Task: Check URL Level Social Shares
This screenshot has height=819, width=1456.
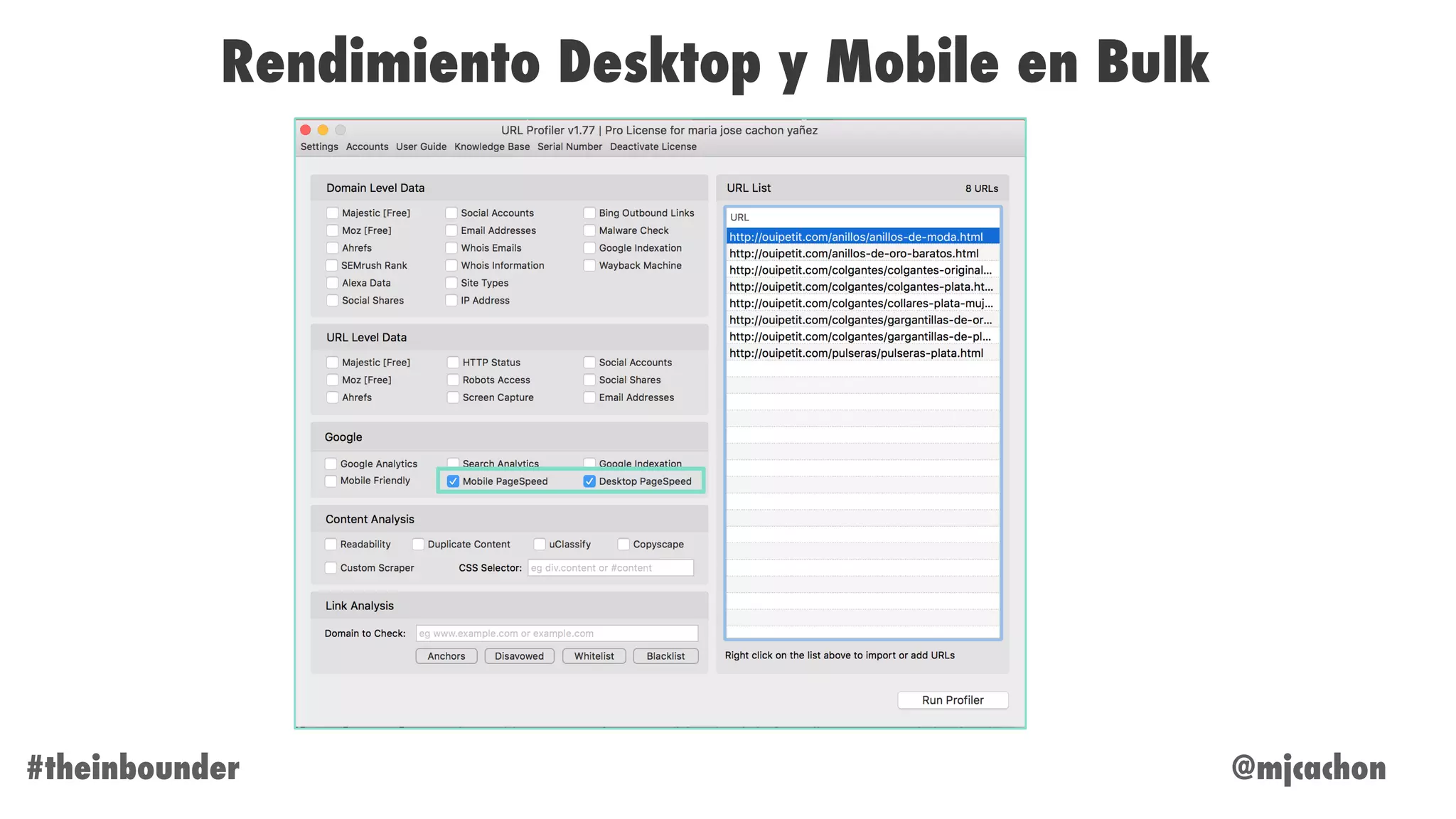Action: pyautogui.click(x=589, y=380)
